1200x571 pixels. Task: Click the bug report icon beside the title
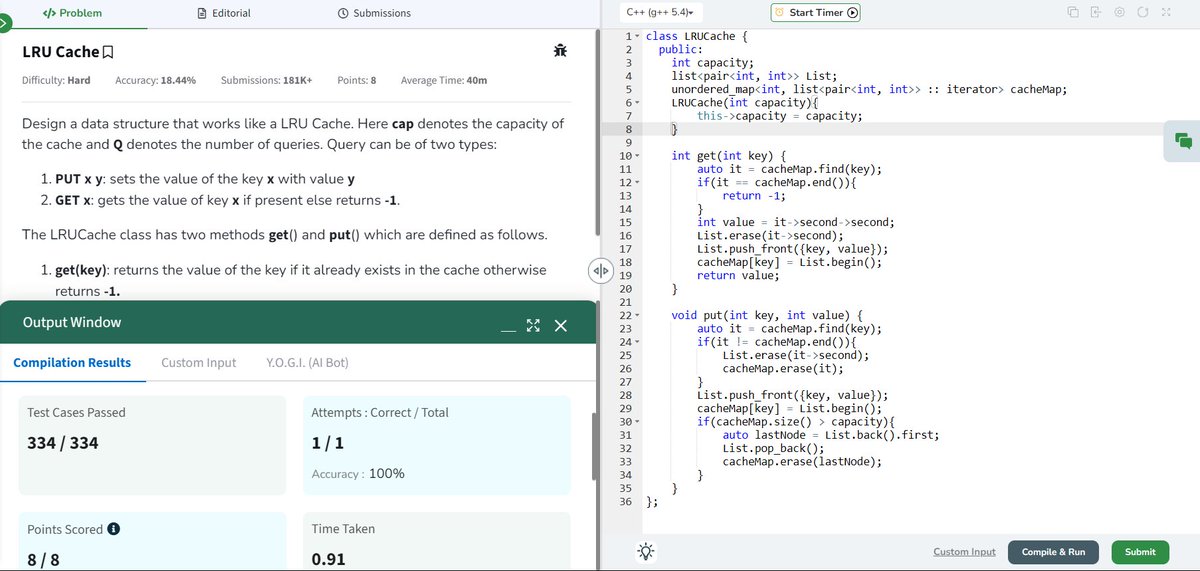pos(561,51)
